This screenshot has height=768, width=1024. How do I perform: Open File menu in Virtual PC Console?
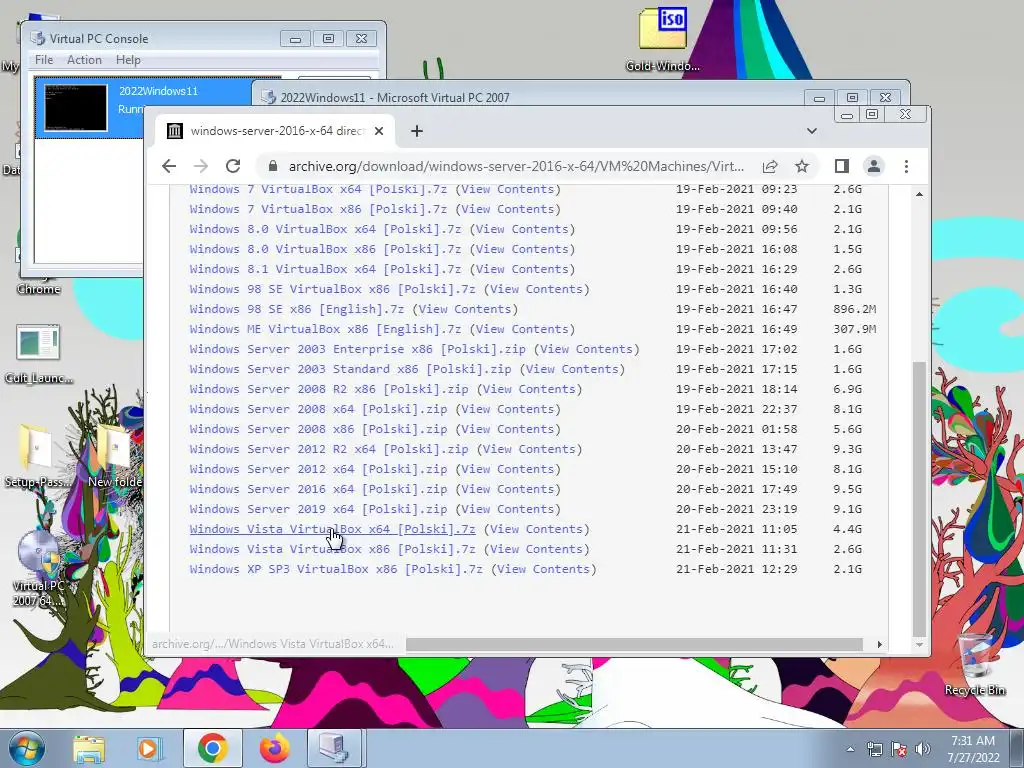[x=44, y=60]
